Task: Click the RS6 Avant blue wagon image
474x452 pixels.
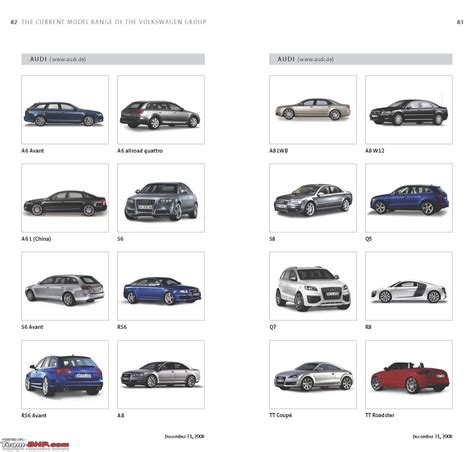Action: click(x=65, y=374)
